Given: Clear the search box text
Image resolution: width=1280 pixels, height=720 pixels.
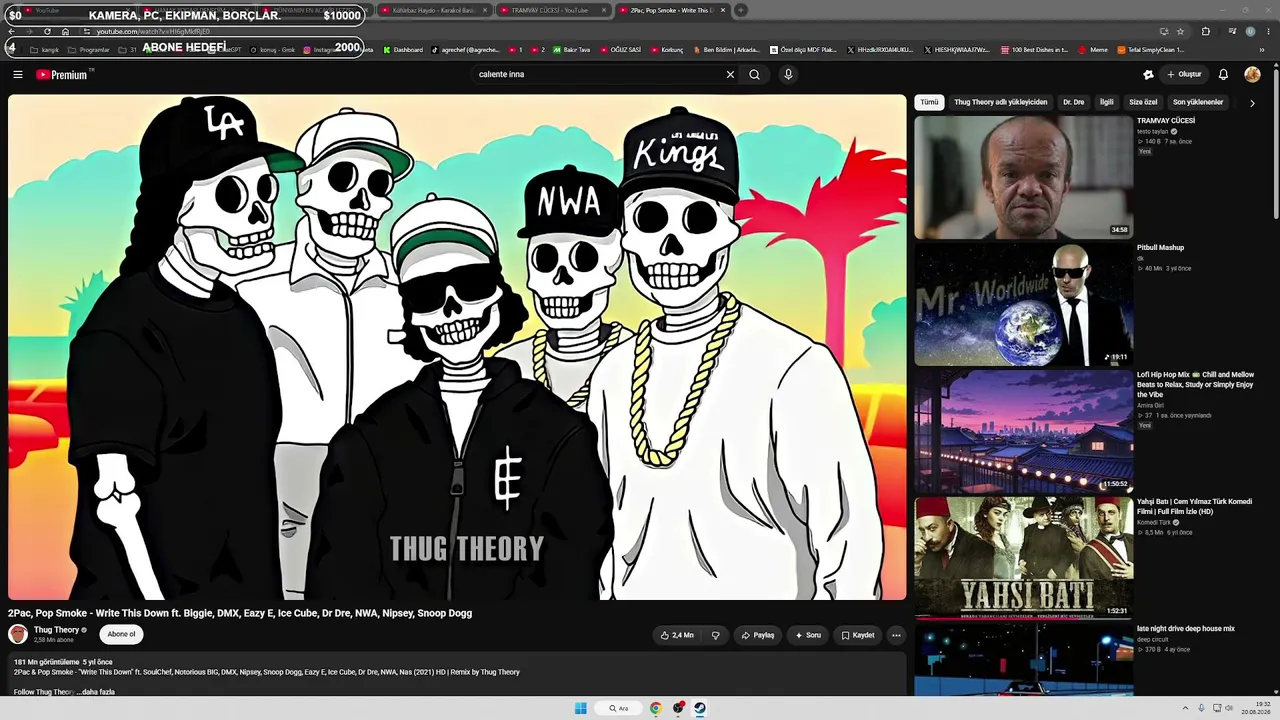Looking at the screenshot, I should pos(730,74).
